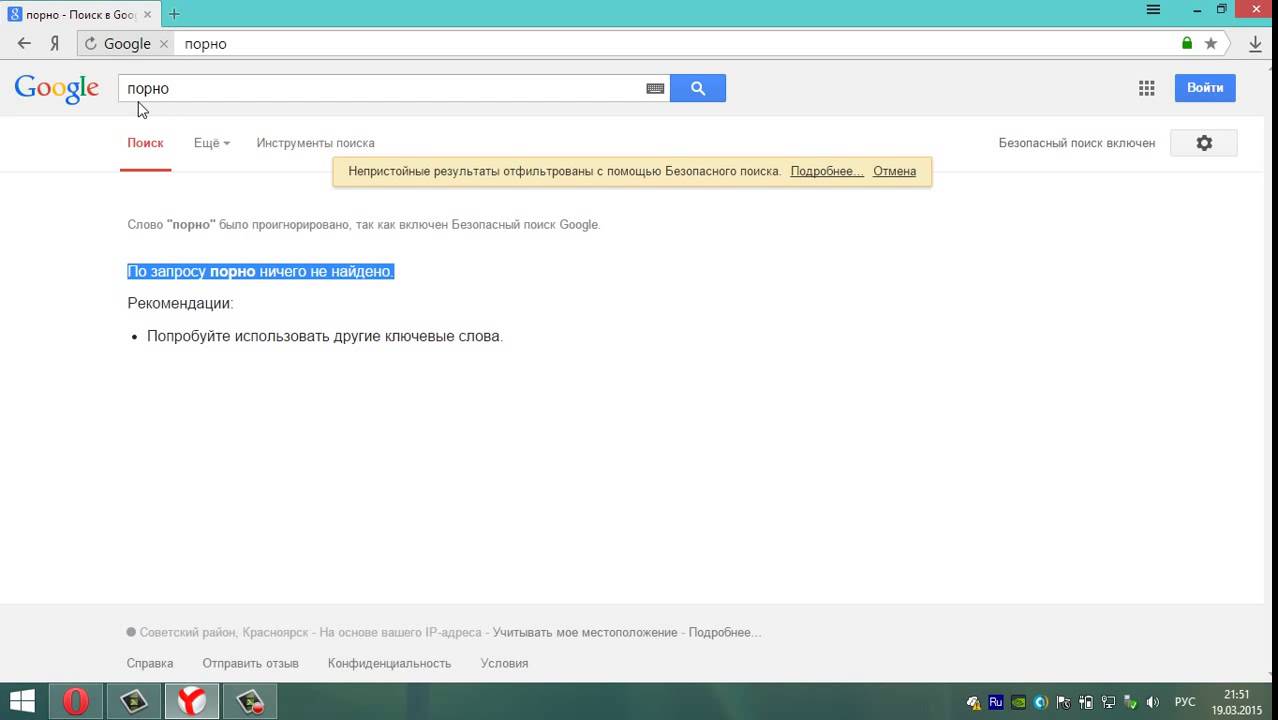
Task: Reload the page with the refresh icon
Action: pyautogui.click(x=90, y=43)
